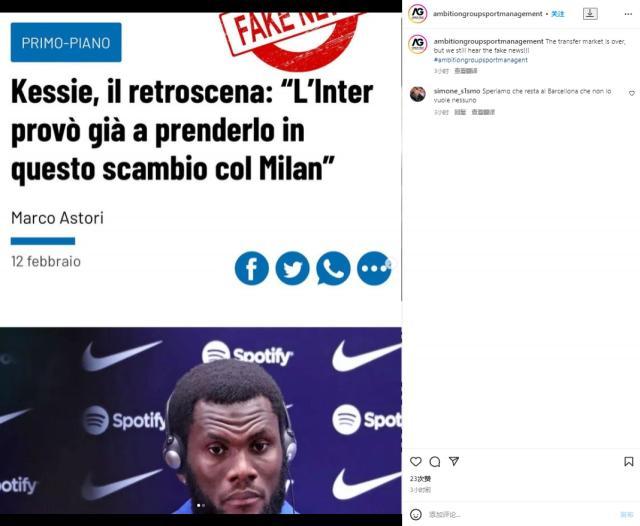Image resolution: width=640 pixels, height=526 pixels.
Task: Click the WhatsApp phone icon in image
Action: click(x=333, y=268)
